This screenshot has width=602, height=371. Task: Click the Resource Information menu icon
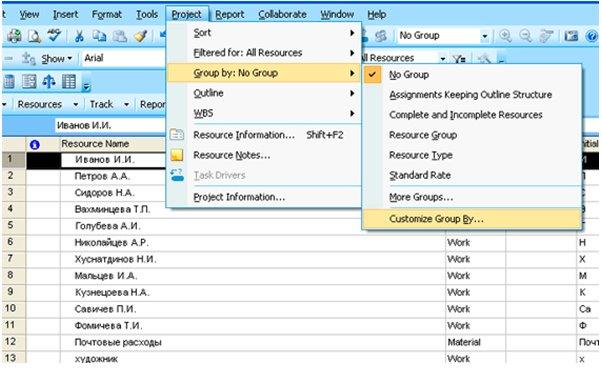point(177,135)
